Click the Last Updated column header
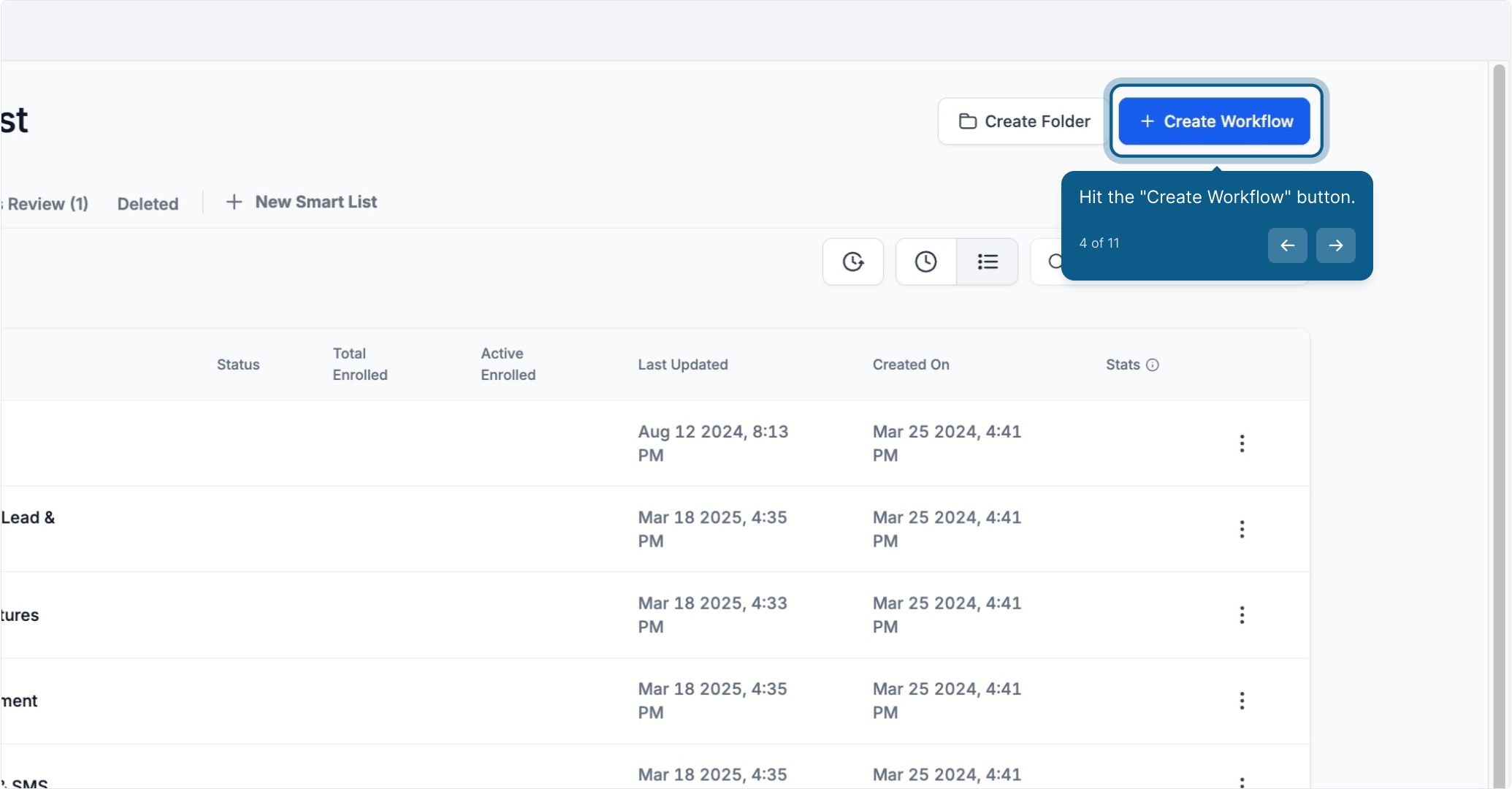The width and height of the screenshot is (1512, 789). click(x=683, y=365)
